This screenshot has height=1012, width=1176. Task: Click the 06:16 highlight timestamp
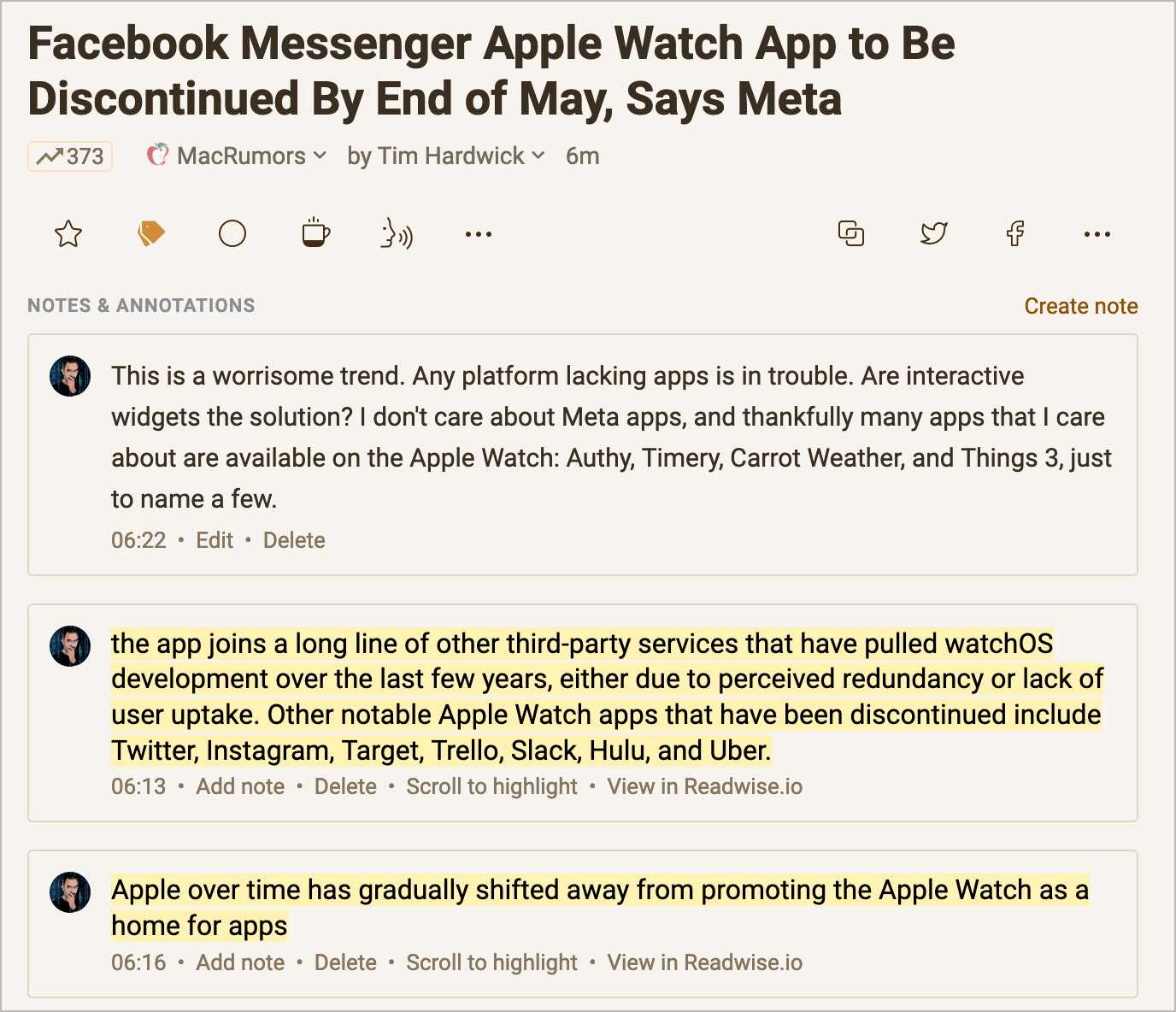click(138, 962)
